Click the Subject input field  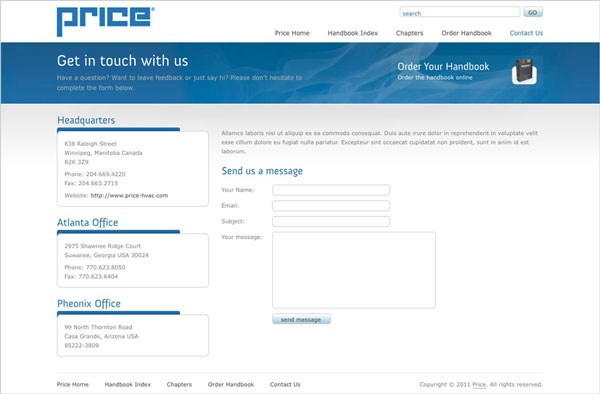(x=331, y=221)
